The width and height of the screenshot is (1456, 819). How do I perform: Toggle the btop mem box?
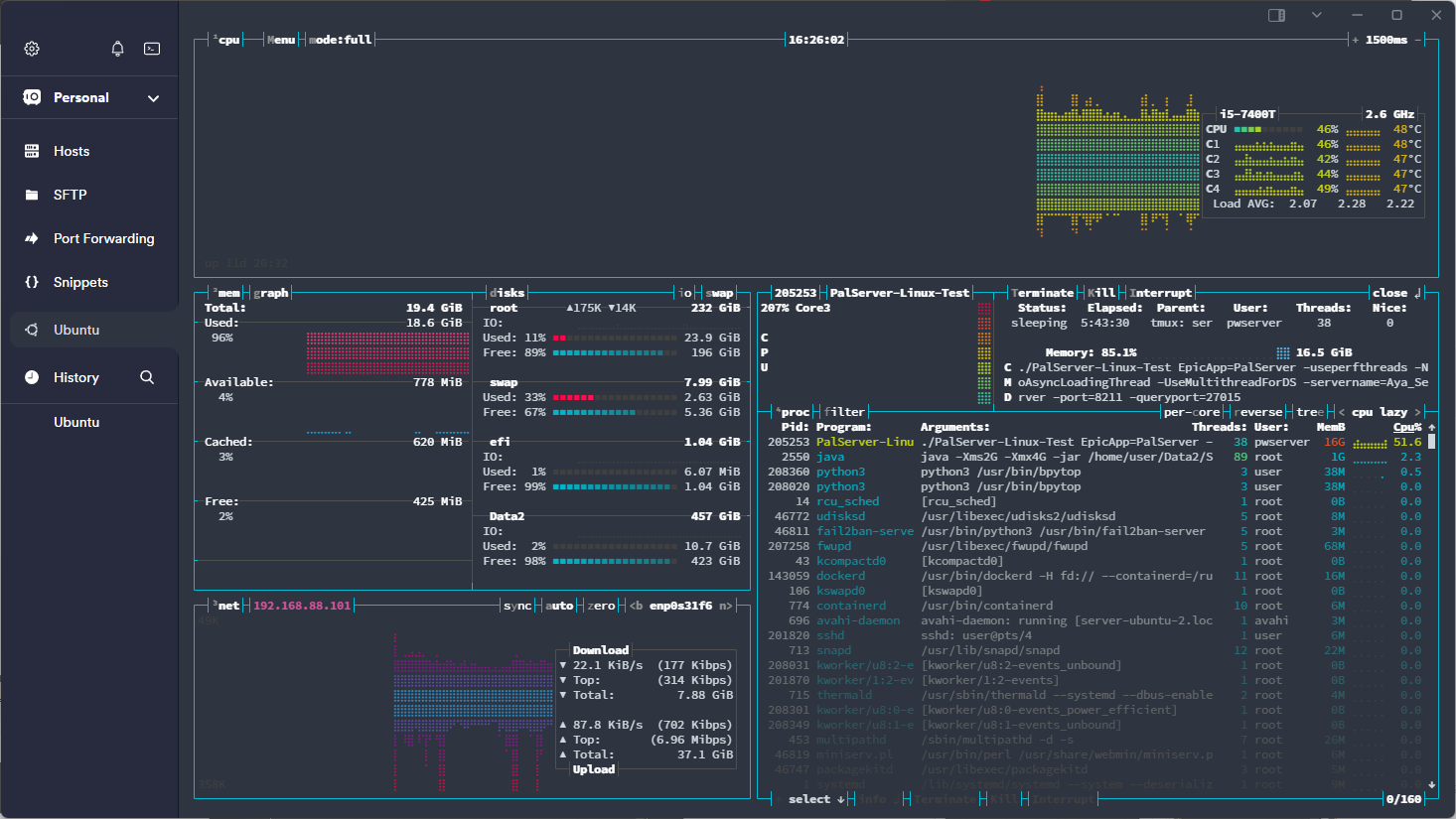(227, 293)
